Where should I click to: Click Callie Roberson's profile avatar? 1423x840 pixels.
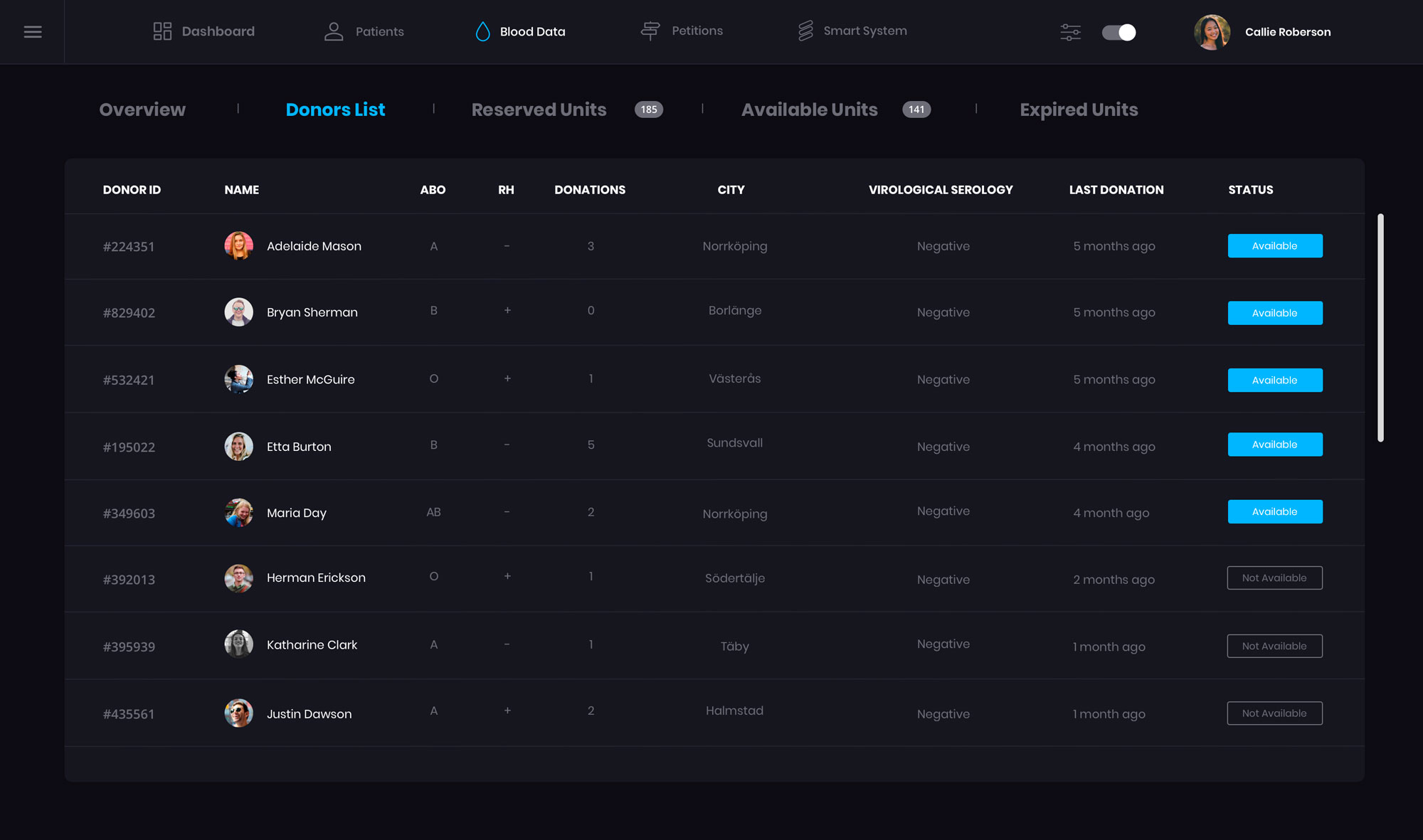(1212, 32)
